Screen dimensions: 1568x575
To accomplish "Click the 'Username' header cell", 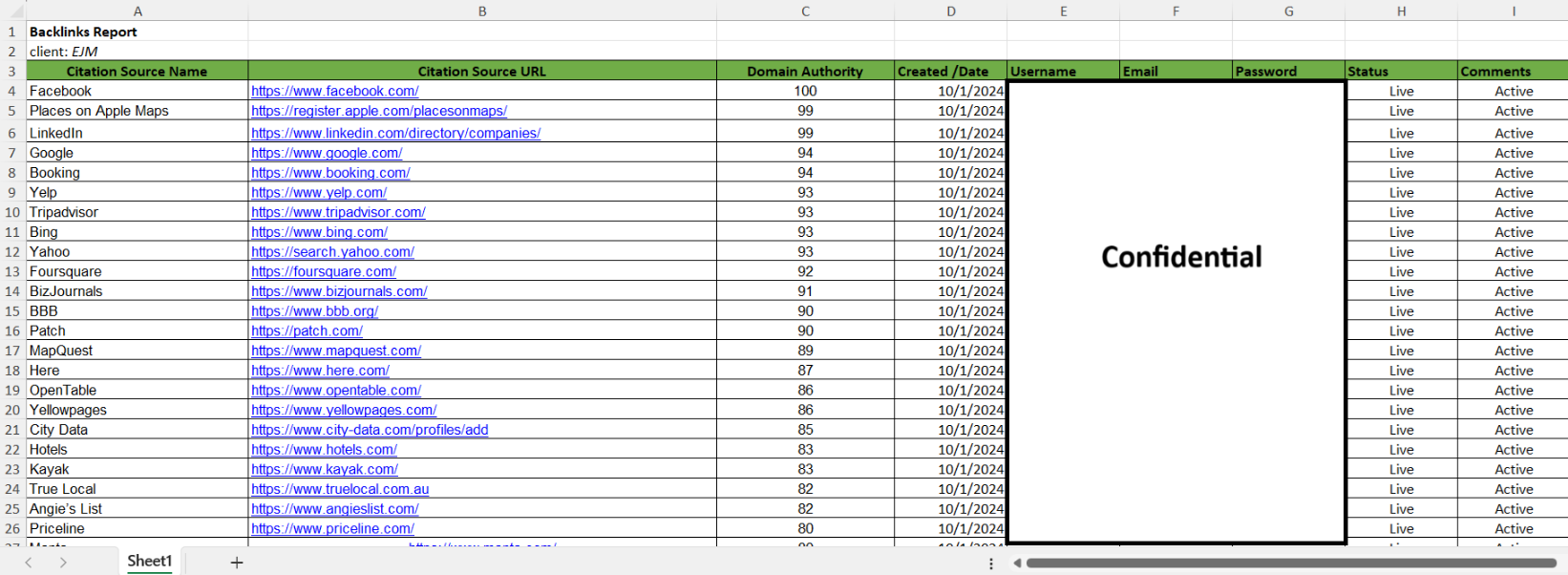I will click(1063, 72).
